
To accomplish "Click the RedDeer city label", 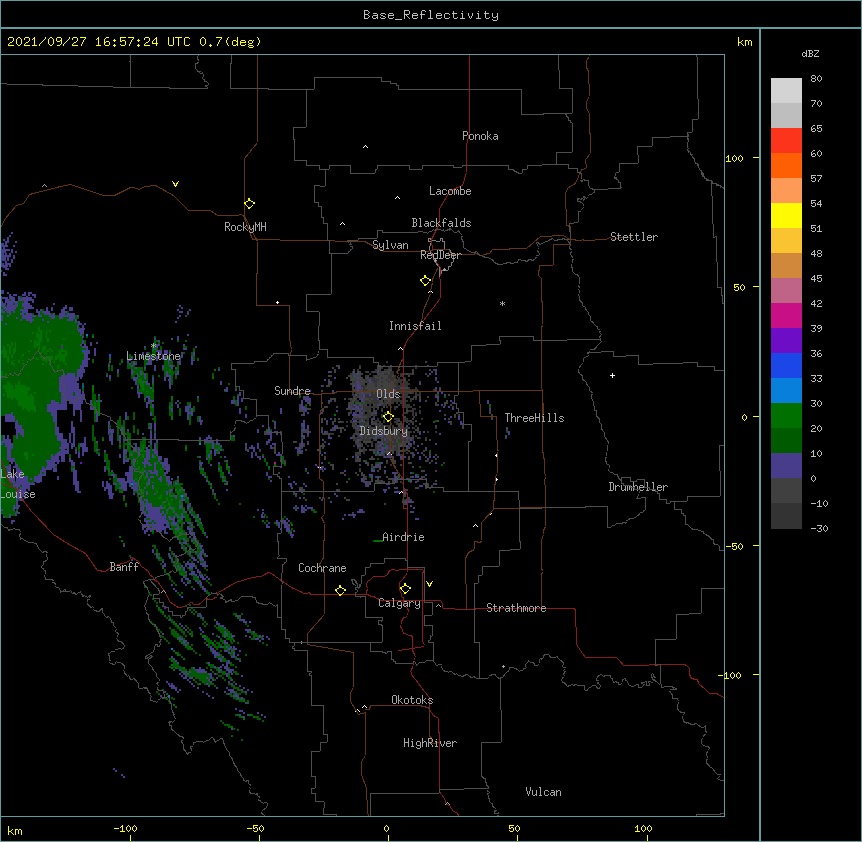I will pos(440,255).
